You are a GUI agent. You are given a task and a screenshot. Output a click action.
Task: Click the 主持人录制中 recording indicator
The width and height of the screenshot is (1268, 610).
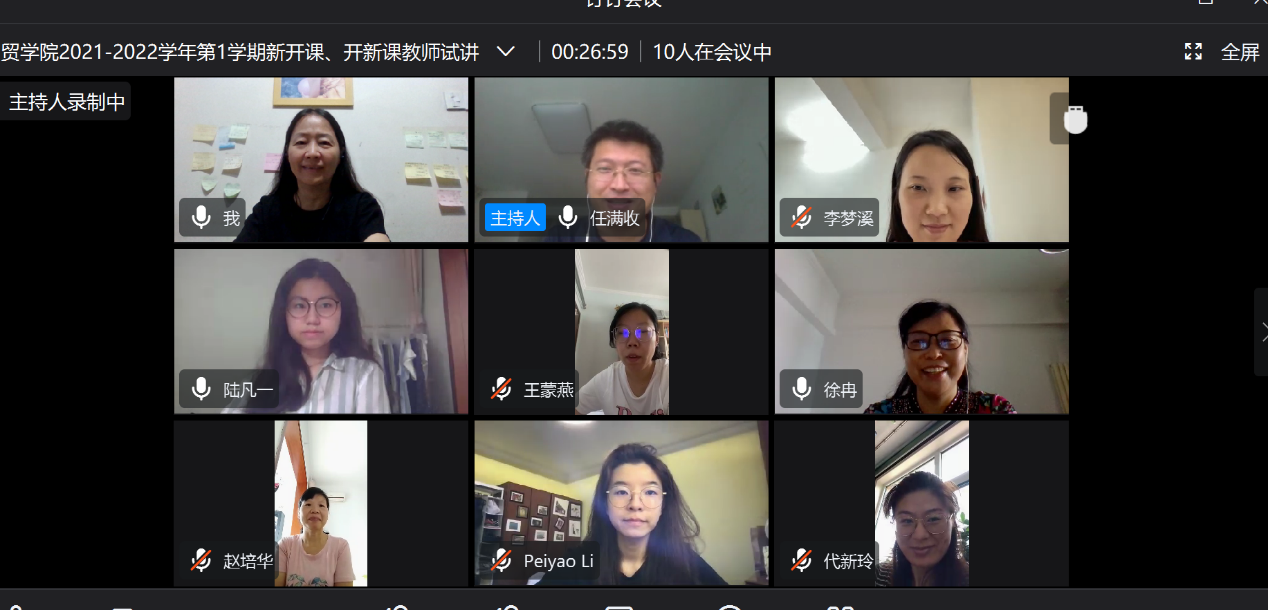pos(66,101)
